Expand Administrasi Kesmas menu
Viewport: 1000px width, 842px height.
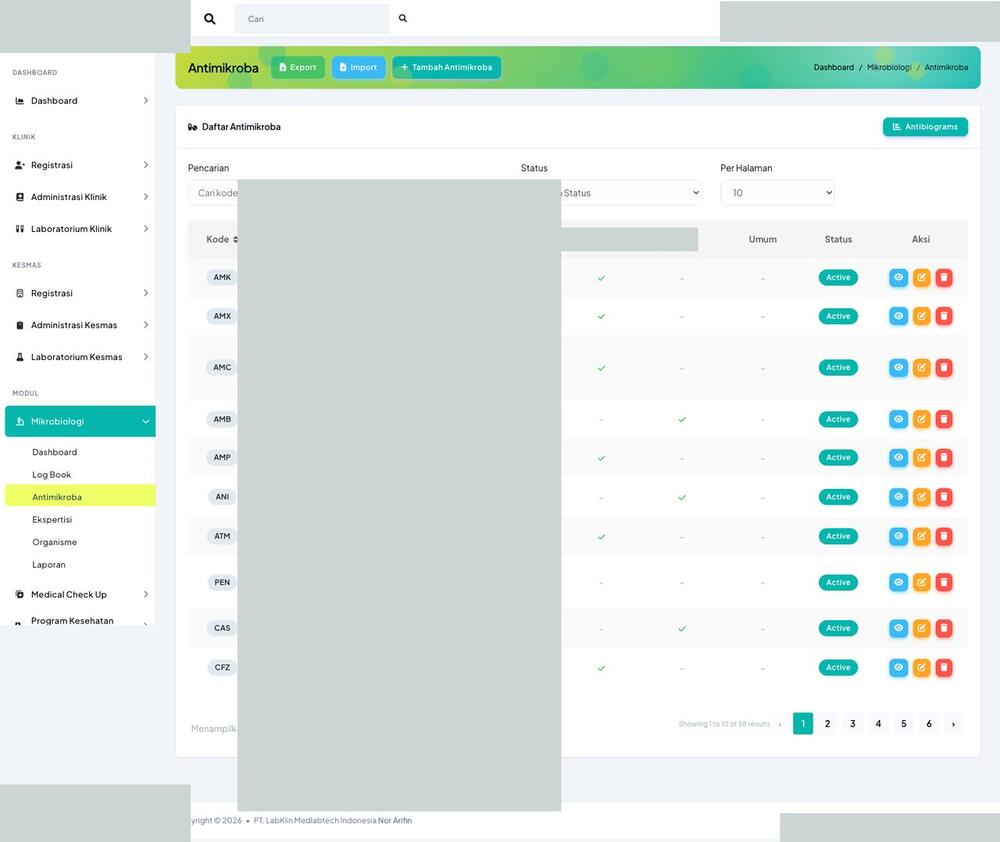click(x=80, y=325)
